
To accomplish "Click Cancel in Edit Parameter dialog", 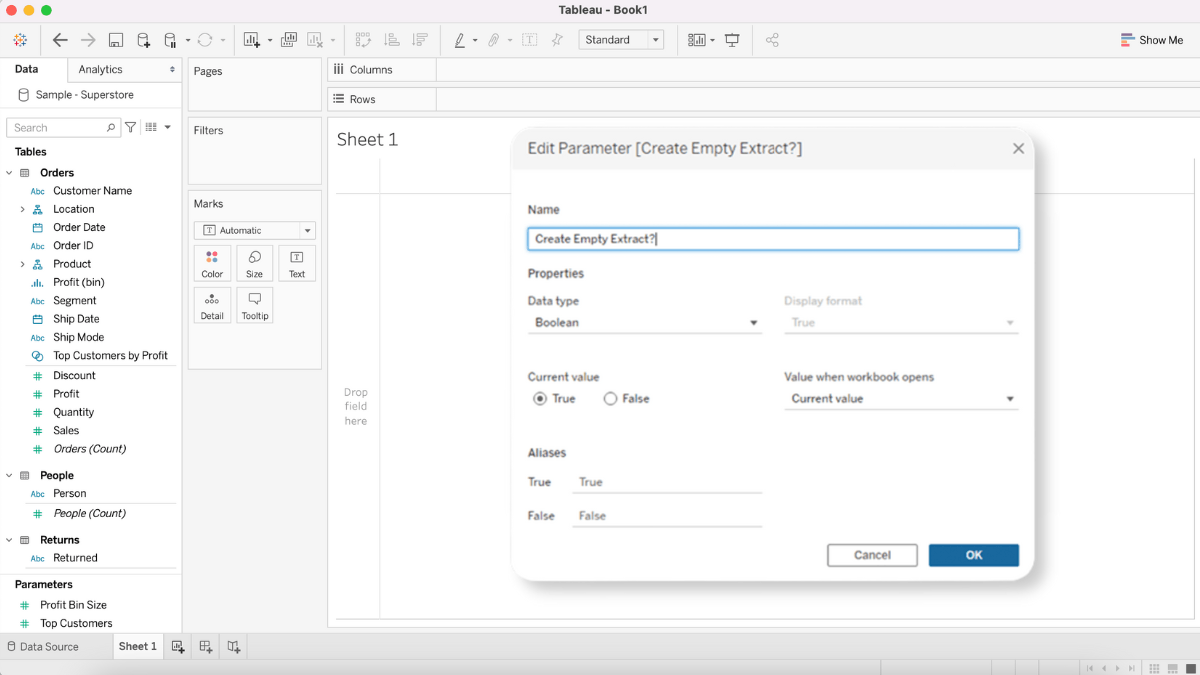I will 872,555.
